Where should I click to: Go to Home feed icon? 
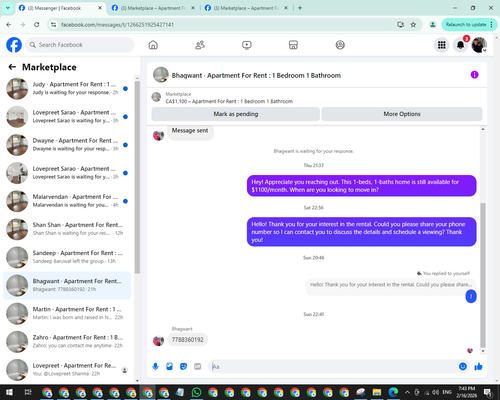pos(153,45)
